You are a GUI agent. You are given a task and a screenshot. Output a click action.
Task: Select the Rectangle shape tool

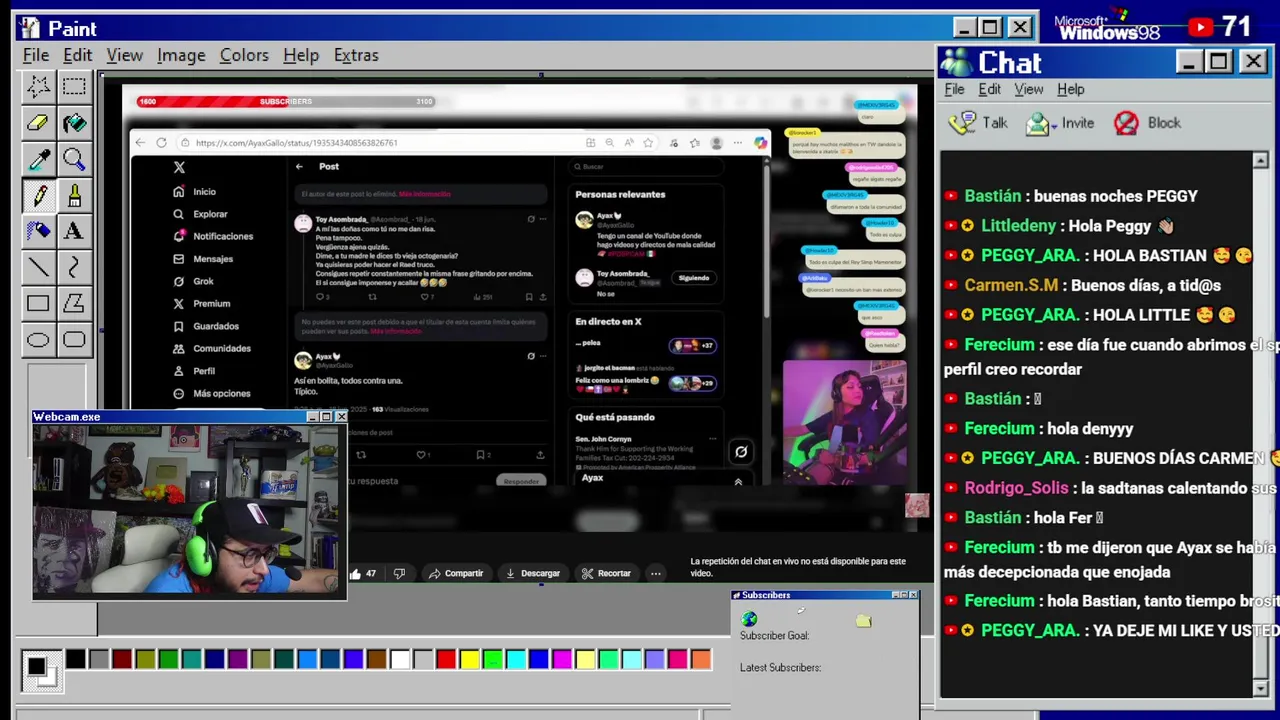38,303
